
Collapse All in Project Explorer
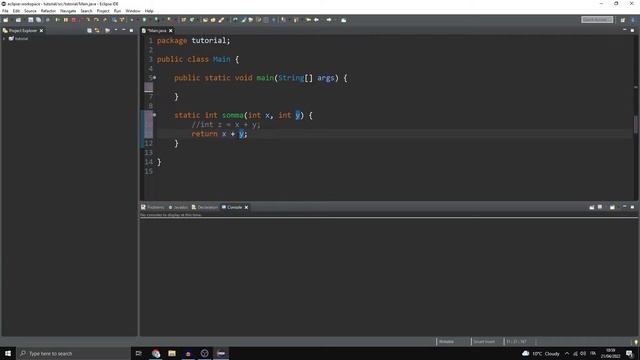[89, 31]
